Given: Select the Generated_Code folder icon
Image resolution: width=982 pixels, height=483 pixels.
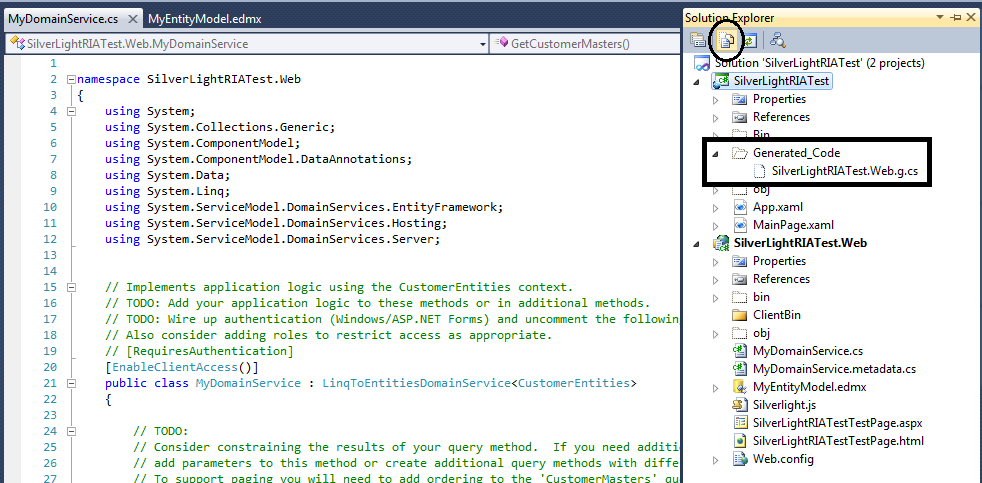Looking at the screenshot, I should 740,153.
